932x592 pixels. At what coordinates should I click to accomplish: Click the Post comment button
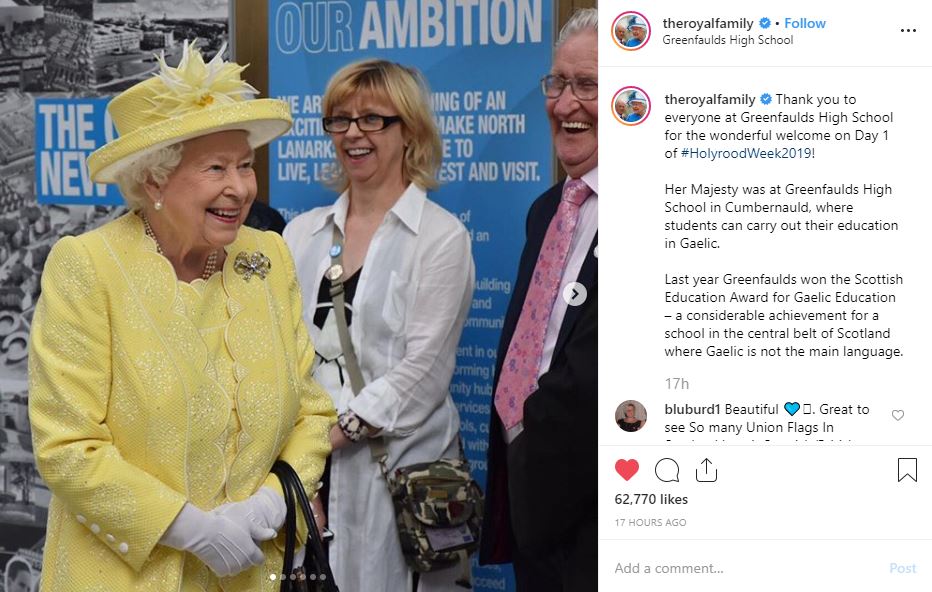tap(902, 568)
